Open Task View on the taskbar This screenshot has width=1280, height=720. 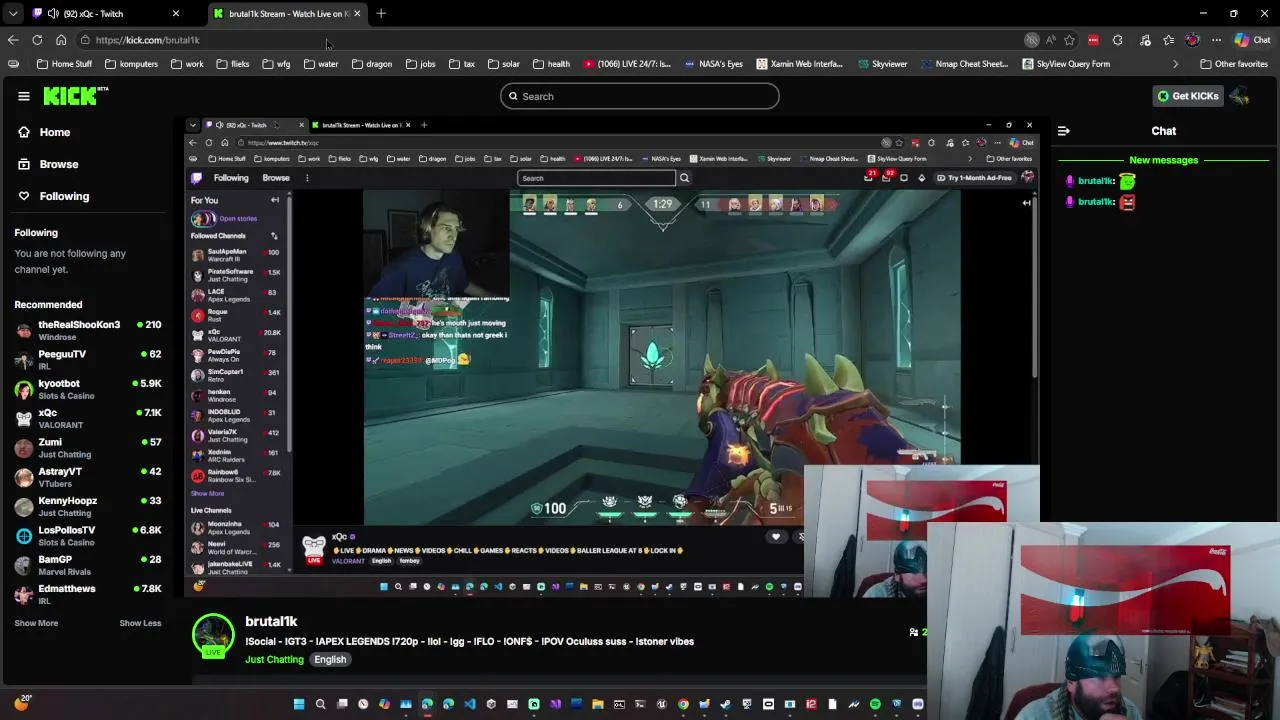[x=342, y=704]
